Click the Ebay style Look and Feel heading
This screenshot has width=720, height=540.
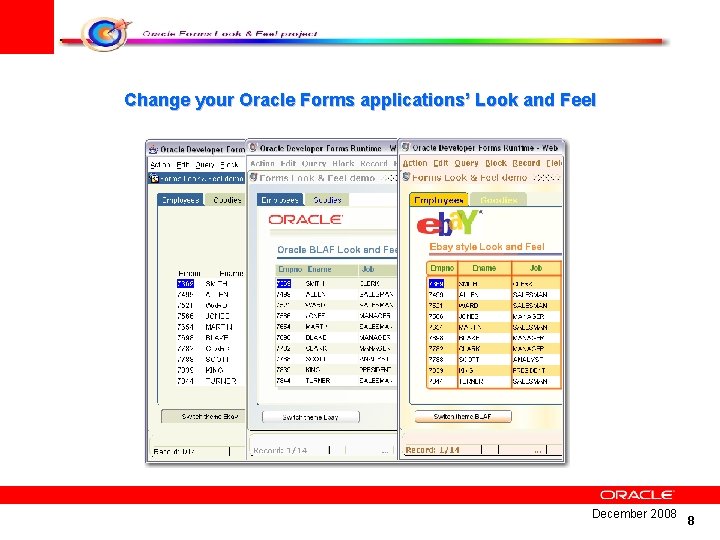coord(487,247)
